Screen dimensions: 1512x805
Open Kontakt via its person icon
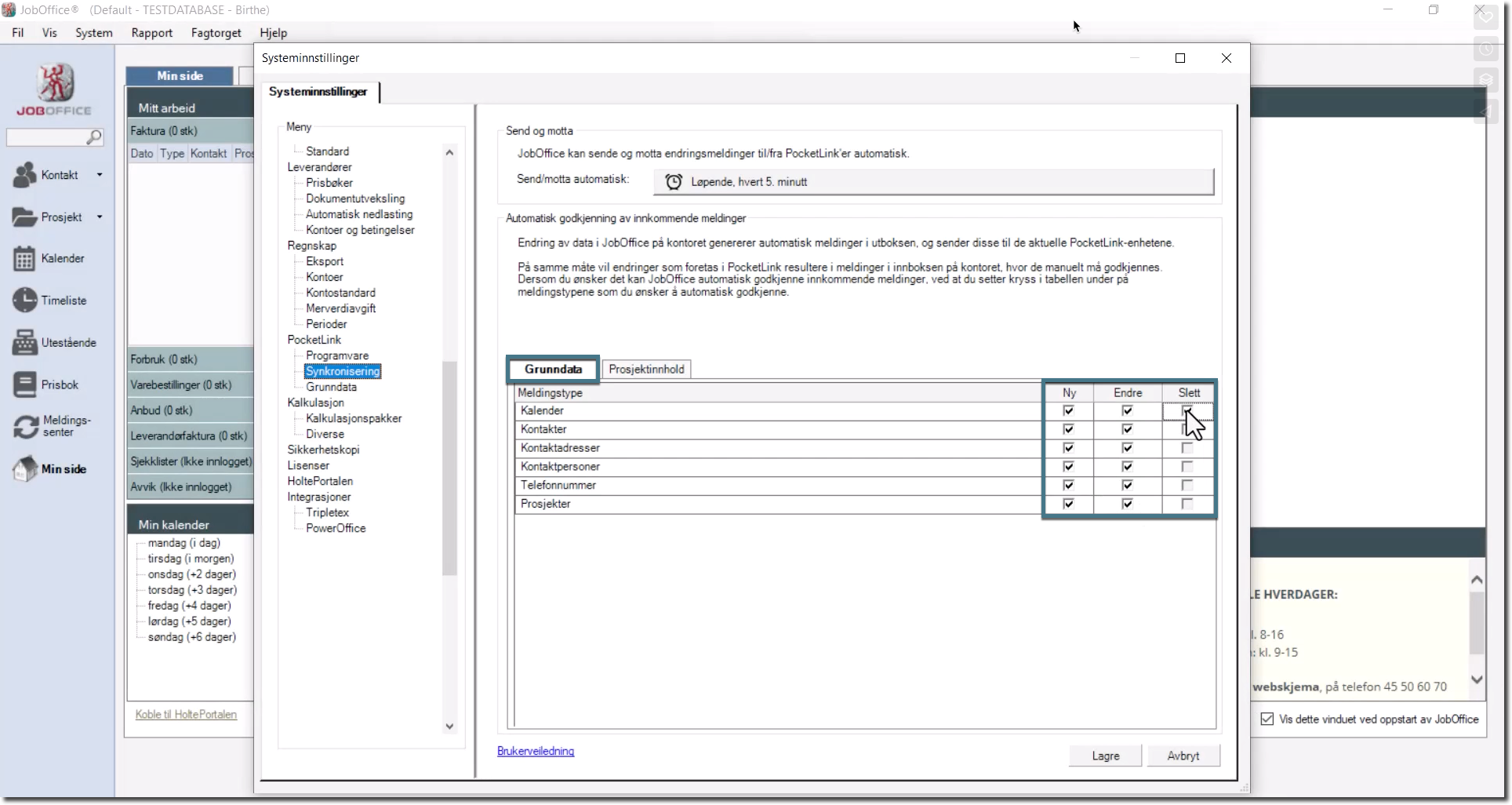pos(24,175)
